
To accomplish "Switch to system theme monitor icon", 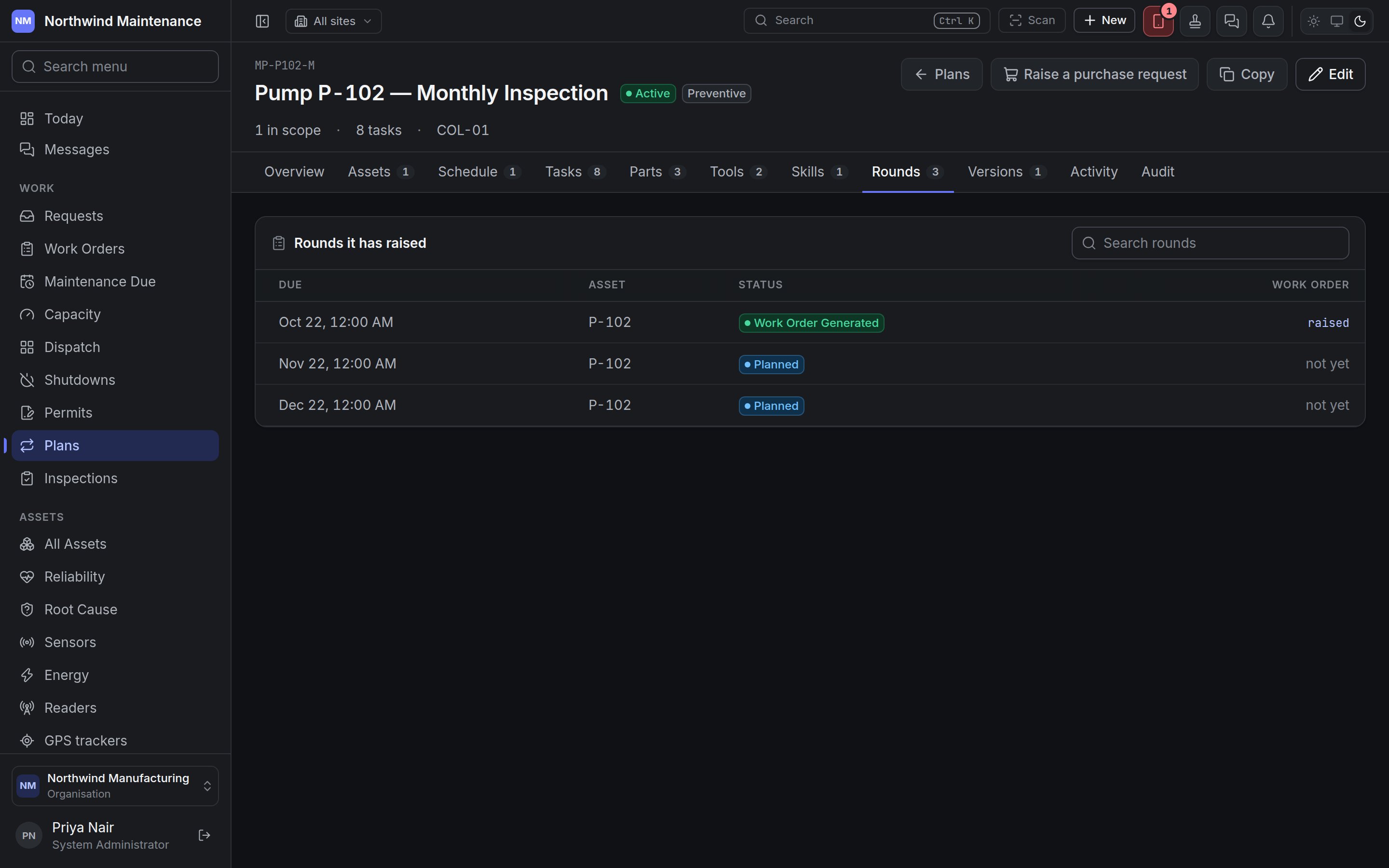I will [1337, 21].
